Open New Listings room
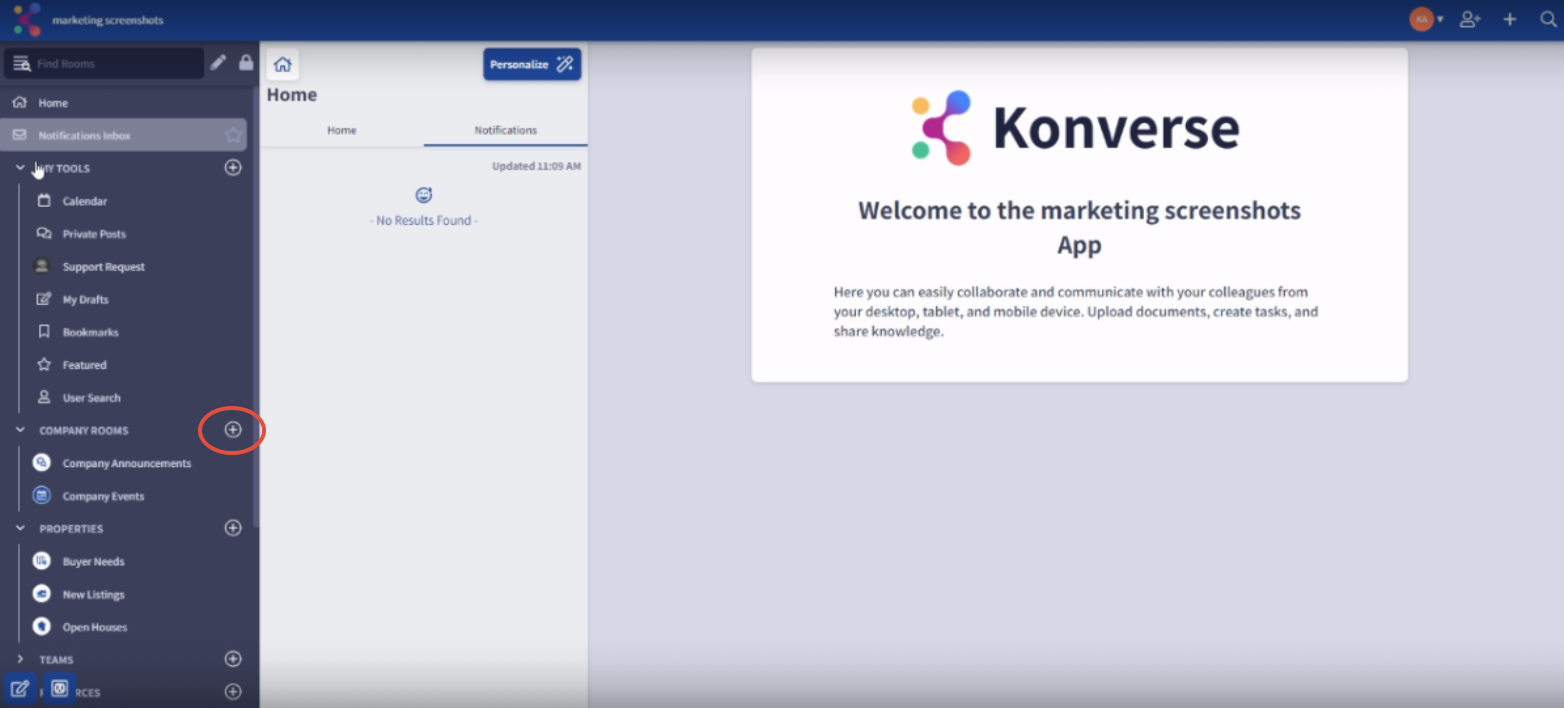The height and width of the screenshot is (708, 1564). (93, 595)
